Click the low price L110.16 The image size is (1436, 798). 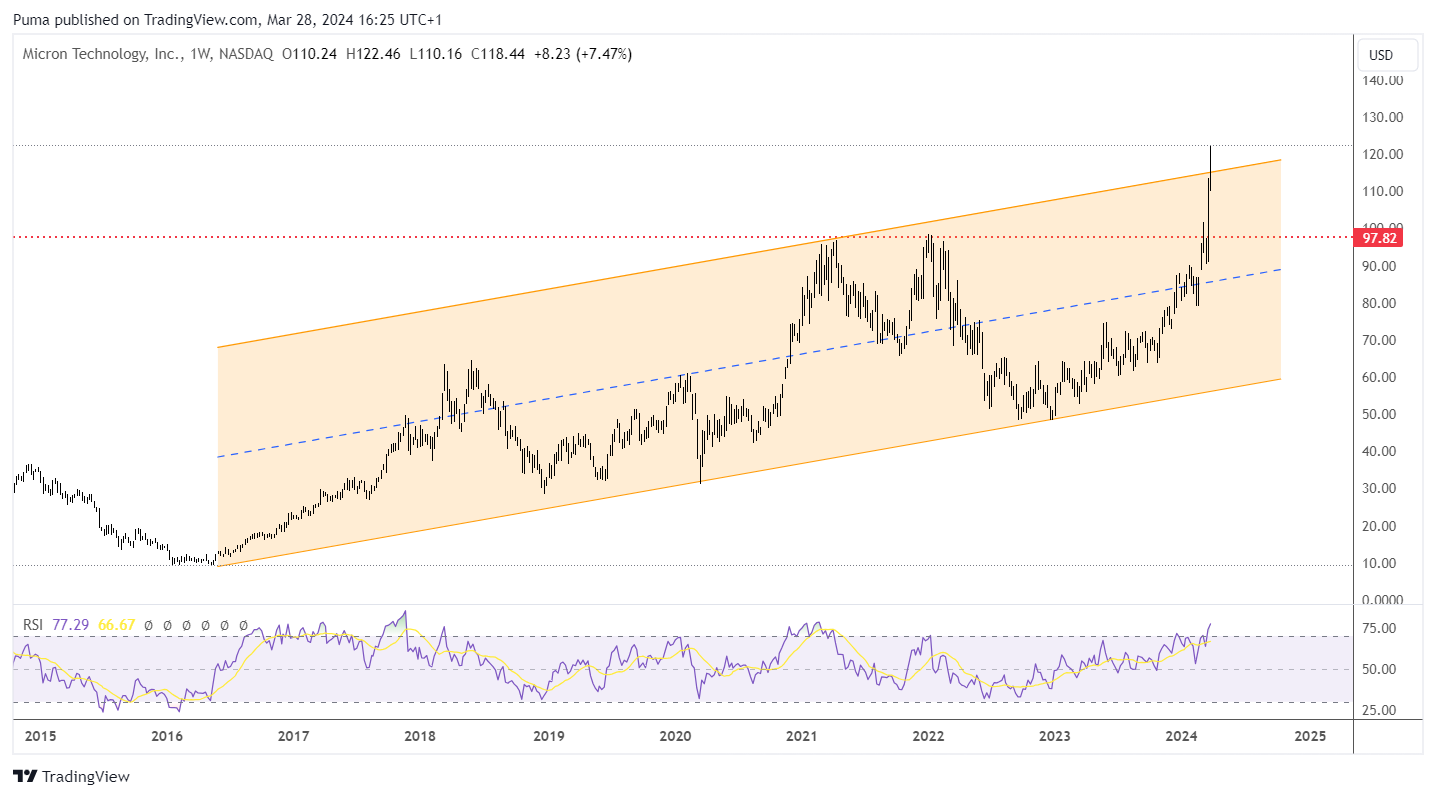[x=436, y=54]
